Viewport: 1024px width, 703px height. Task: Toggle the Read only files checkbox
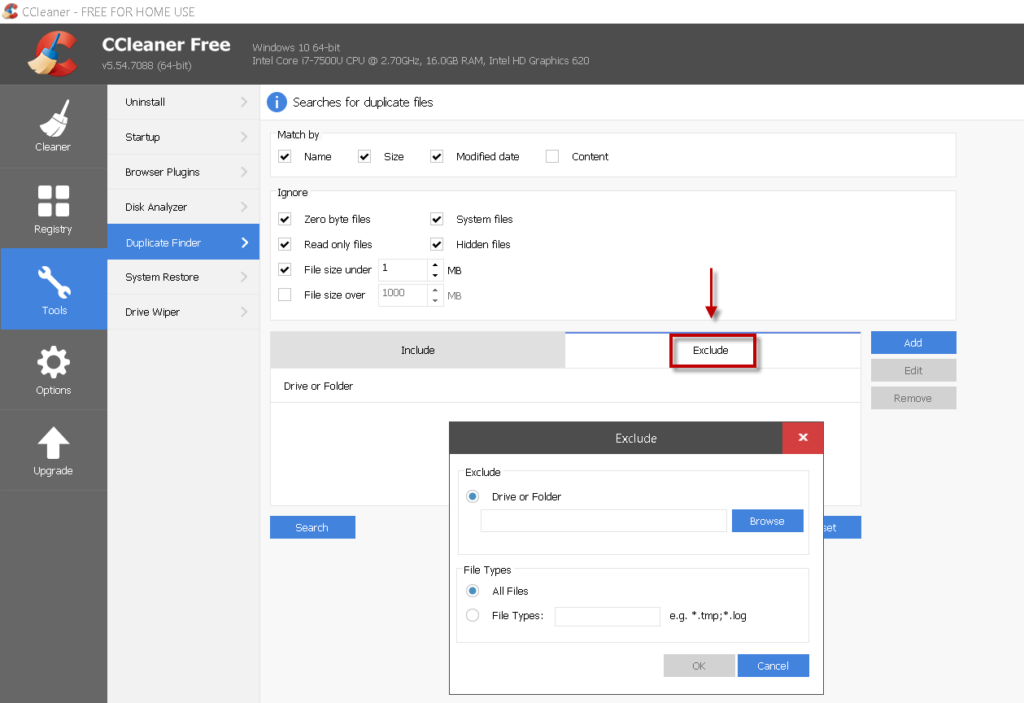pos(285,244)
